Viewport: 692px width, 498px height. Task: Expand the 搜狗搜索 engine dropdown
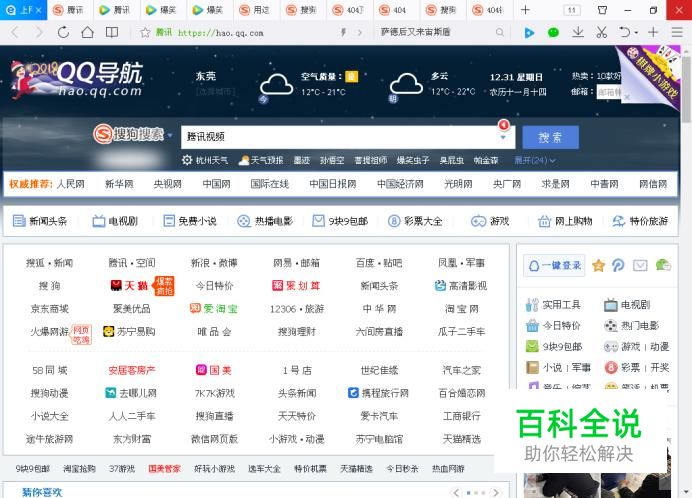point(170,135)
